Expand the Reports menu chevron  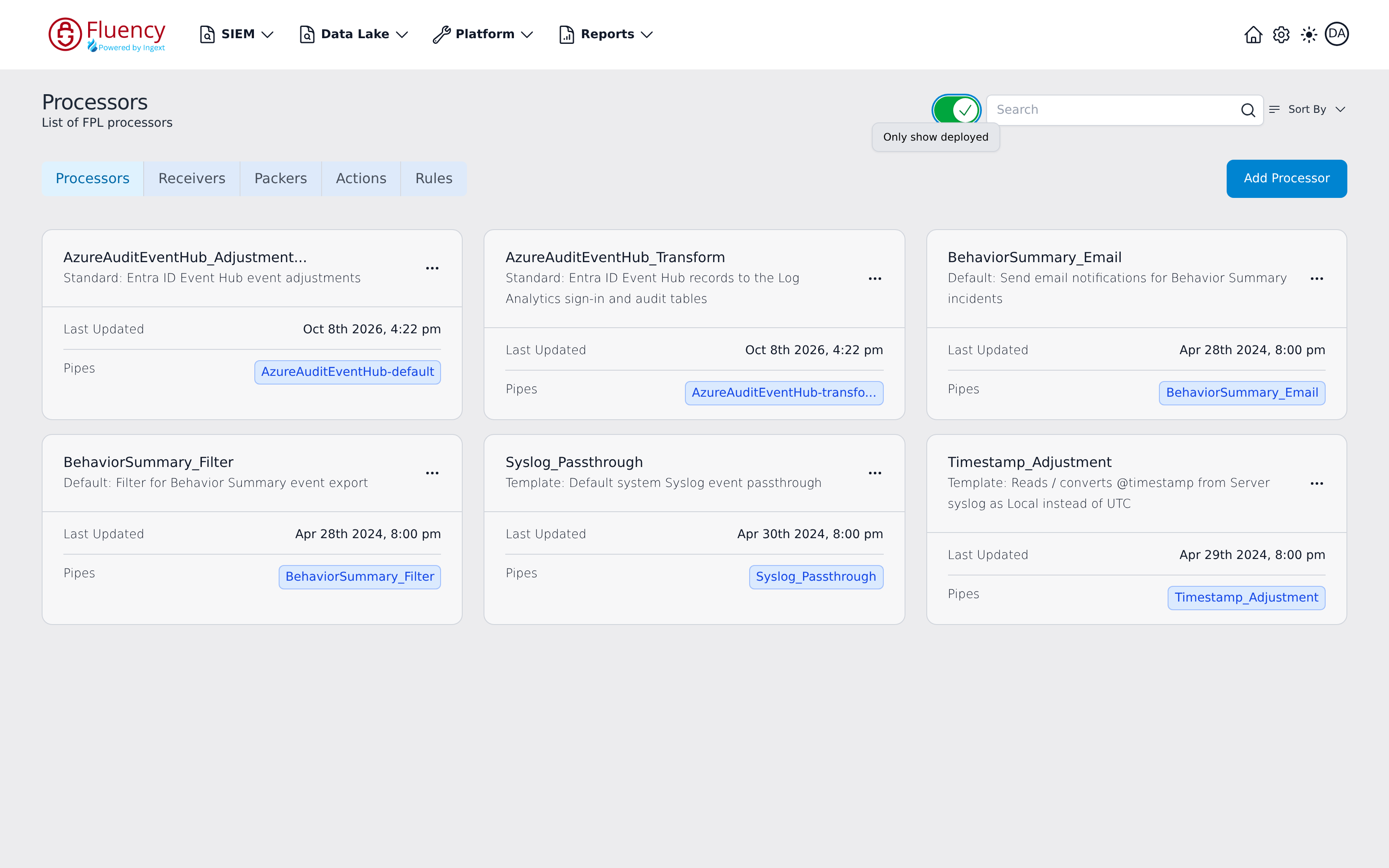[647, 34]
